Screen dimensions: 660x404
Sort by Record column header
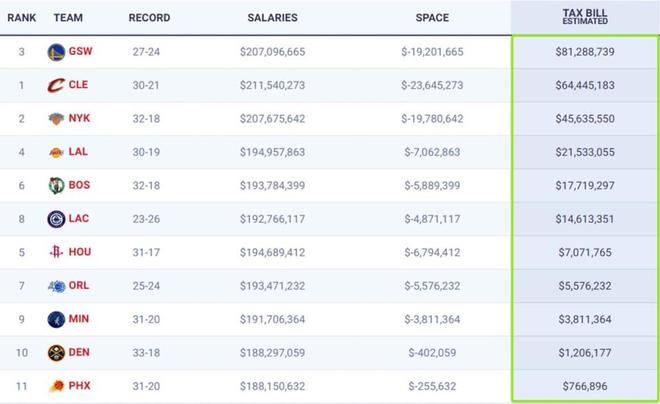coord(149,18)
